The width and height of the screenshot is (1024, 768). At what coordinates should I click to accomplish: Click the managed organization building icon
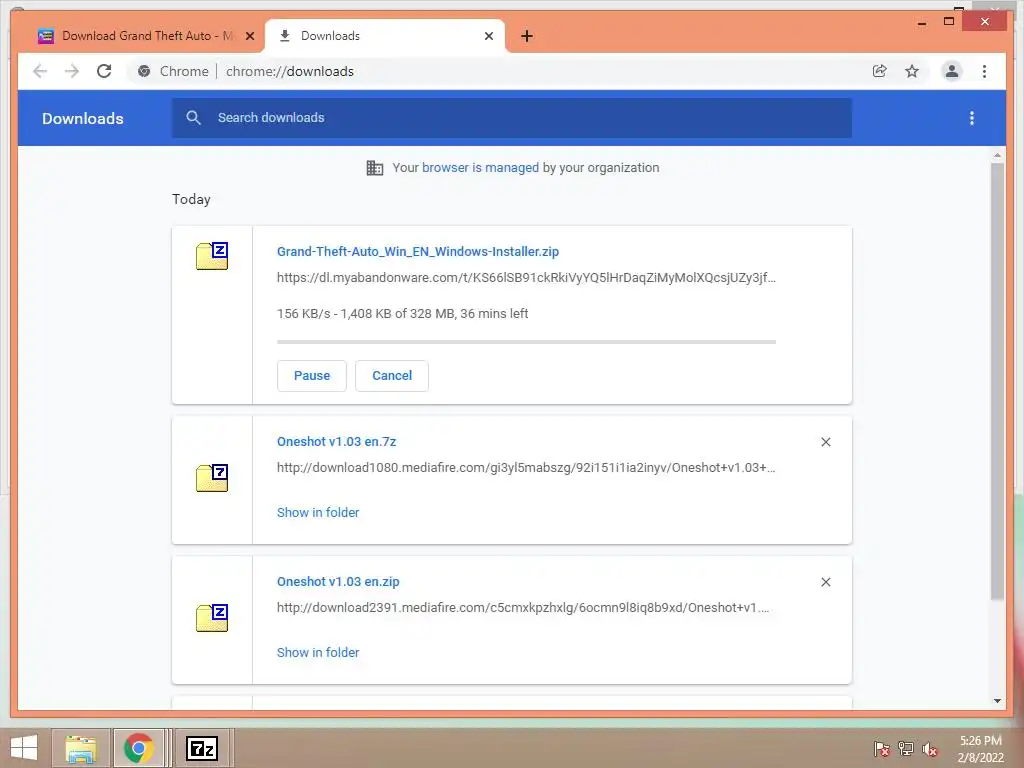click(375, 168)
